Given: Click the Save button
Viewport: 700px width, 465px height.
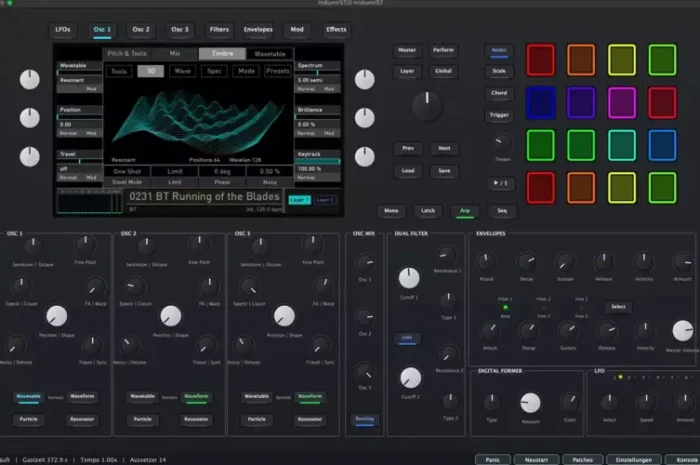Looking at the screenshot, I should coord(444,171).
